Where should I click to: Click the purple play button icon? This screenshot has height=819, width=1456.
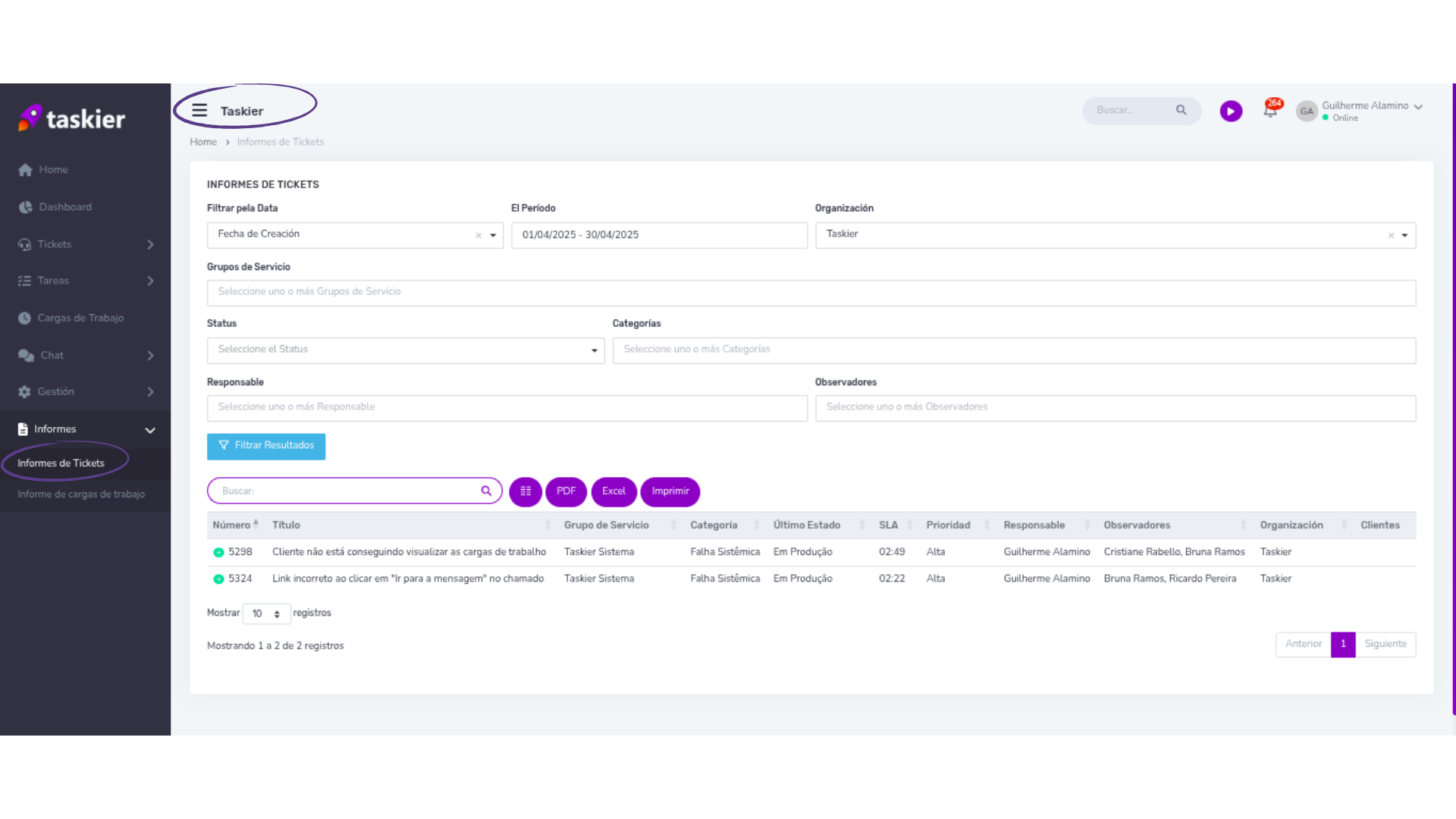1231,111
